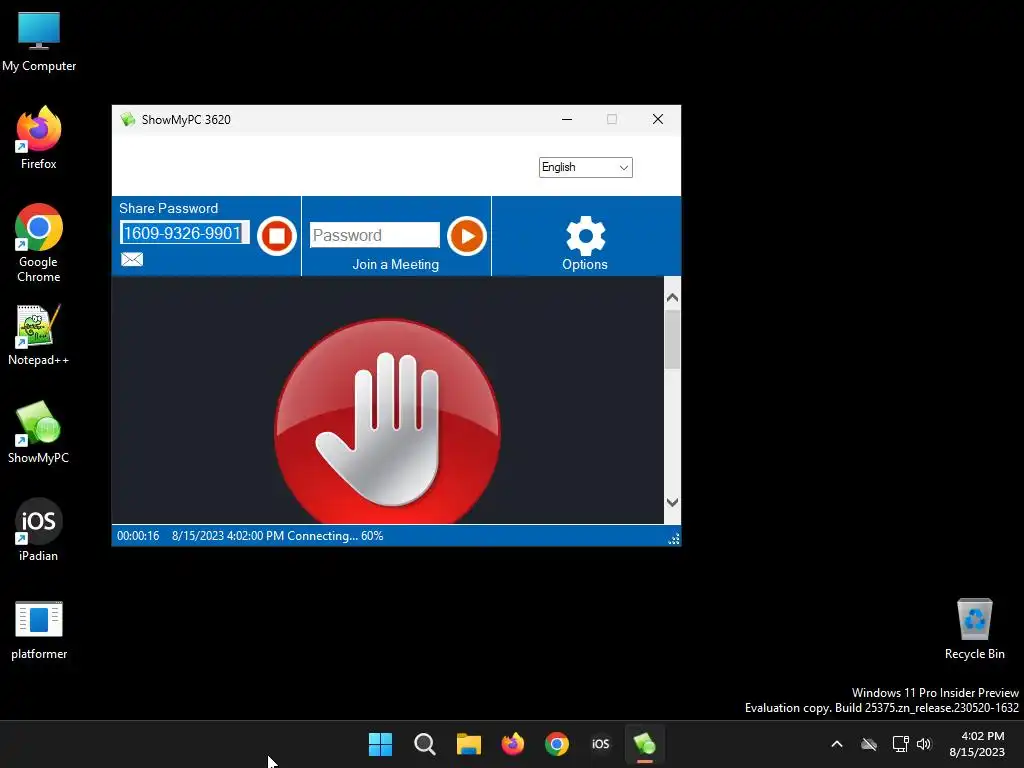Select the share password field 1609-9326-9901

pos(185,233)
